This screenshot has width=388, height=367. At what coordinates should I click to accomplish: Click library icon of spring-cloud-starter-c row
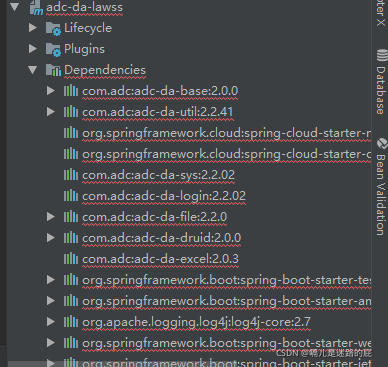coord(71,154)
